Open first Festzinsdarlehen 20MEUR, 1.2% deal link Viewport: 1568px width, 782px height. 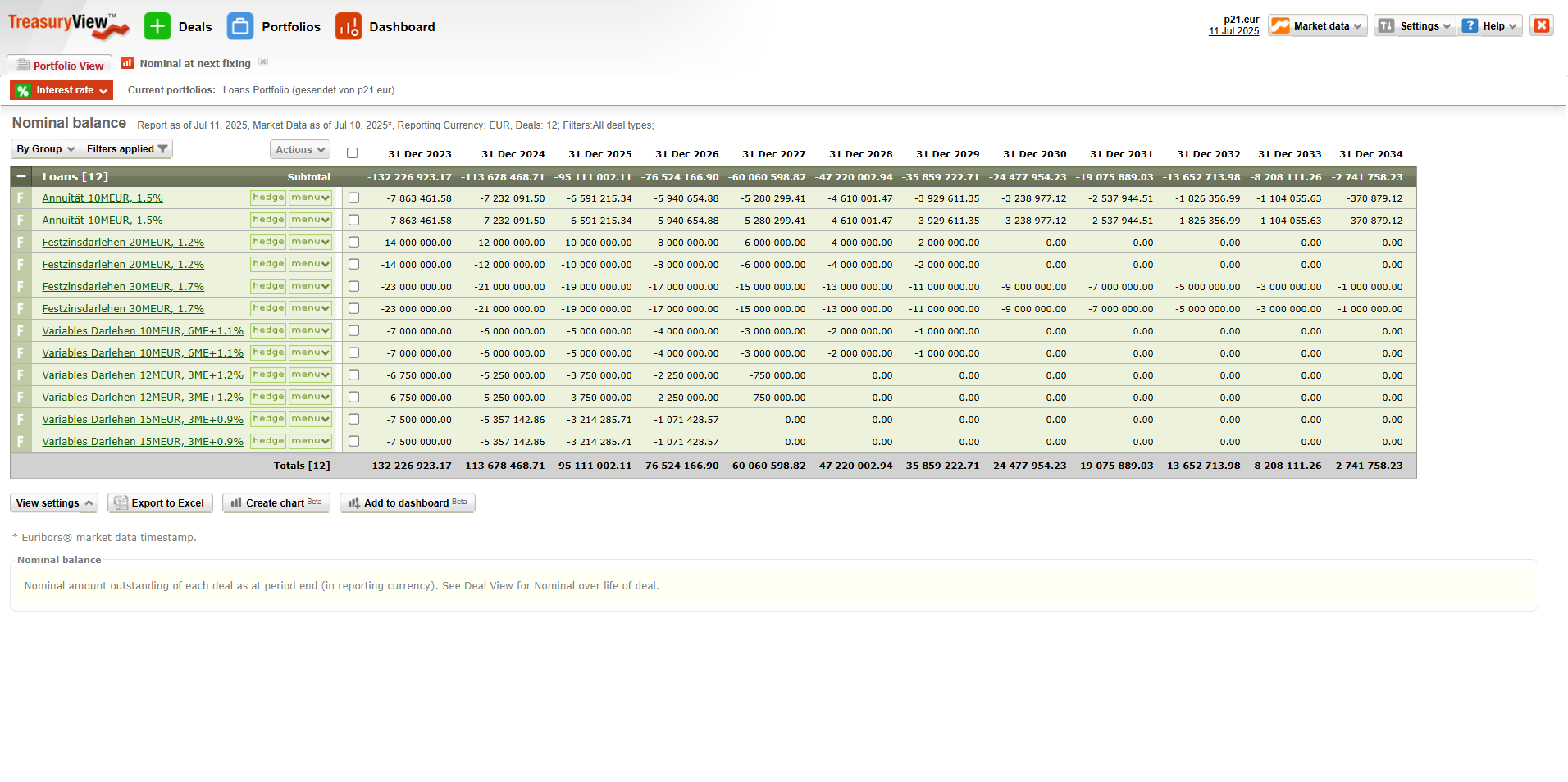[x=123, y=243]
